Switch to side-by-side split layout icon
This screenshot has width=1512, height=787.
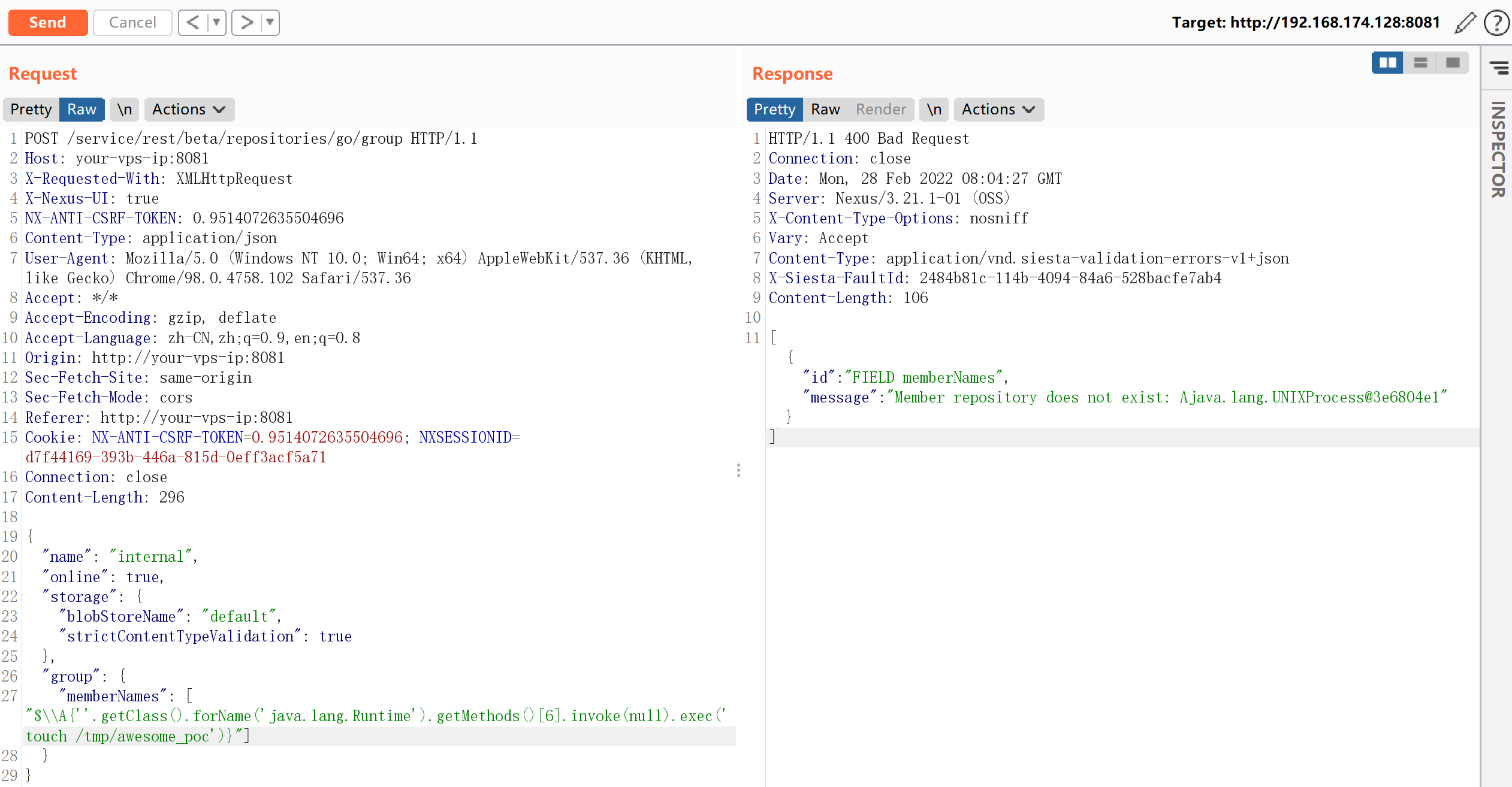[1387, 62]
